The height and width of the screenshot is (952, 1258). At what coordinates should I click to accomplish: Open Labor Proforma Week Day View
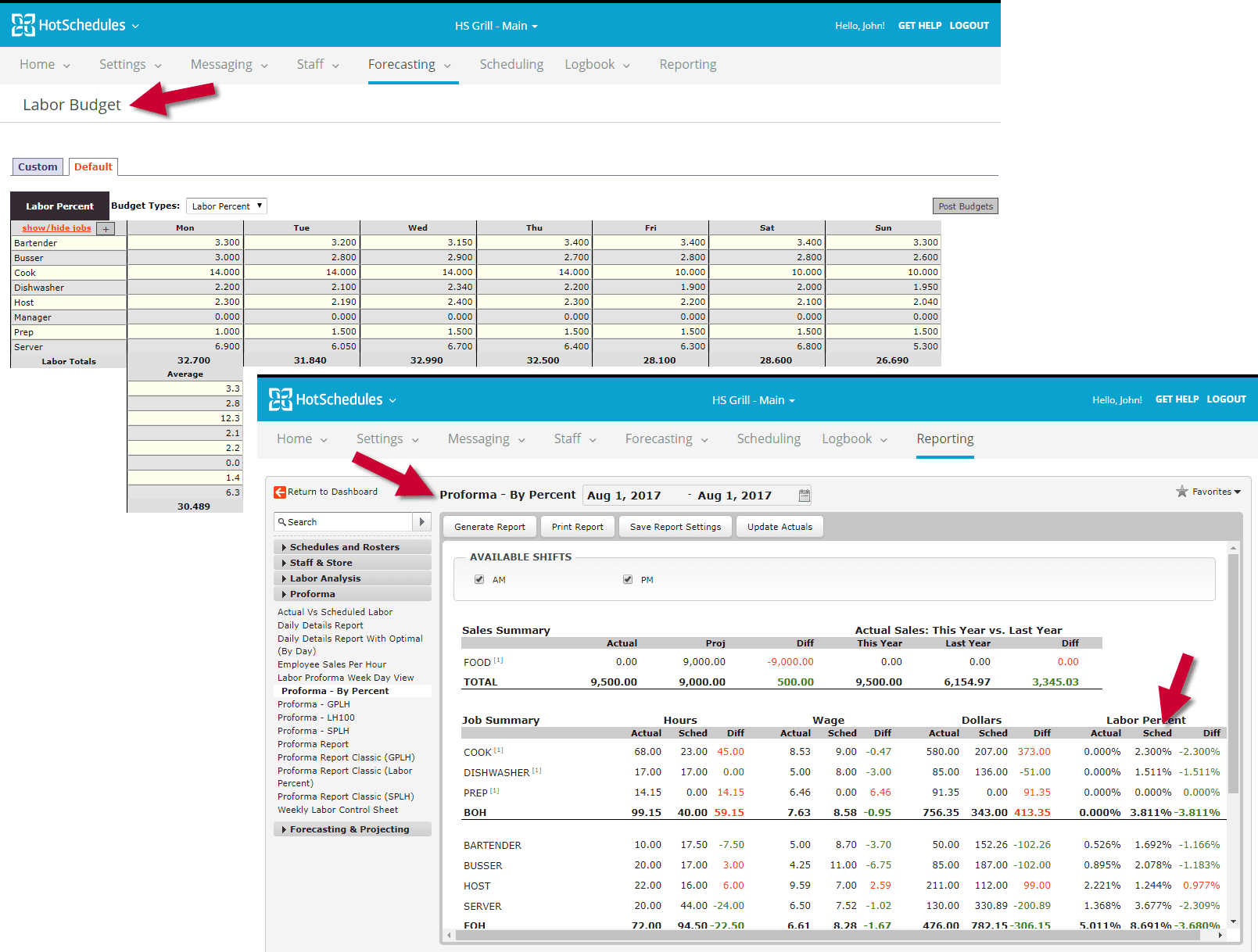click(x=346, y=678)
